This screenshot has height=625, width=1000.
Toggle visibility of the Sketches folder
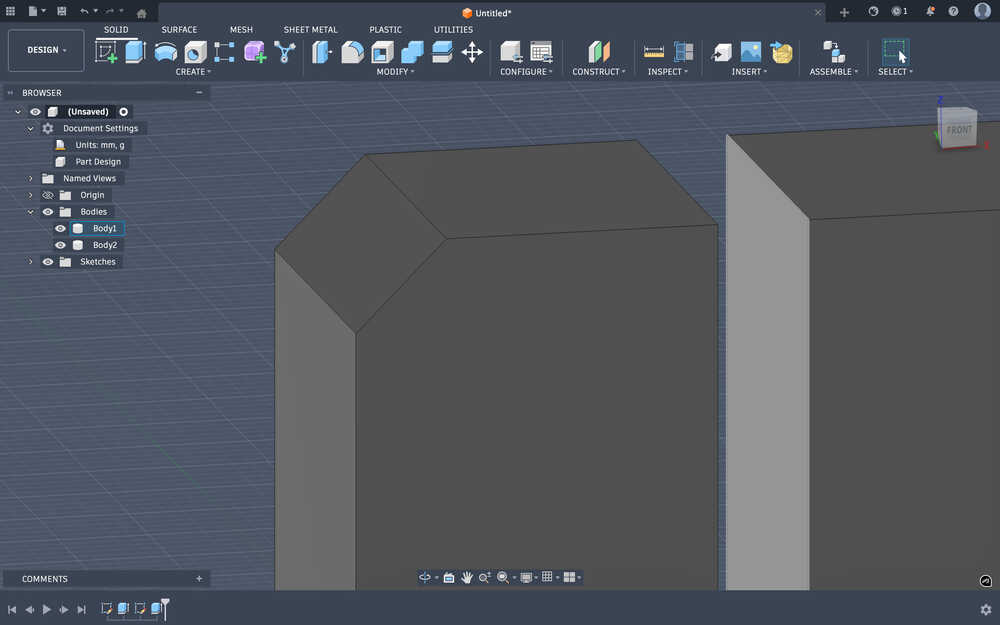pyautogui.click(x=48, y=261)
